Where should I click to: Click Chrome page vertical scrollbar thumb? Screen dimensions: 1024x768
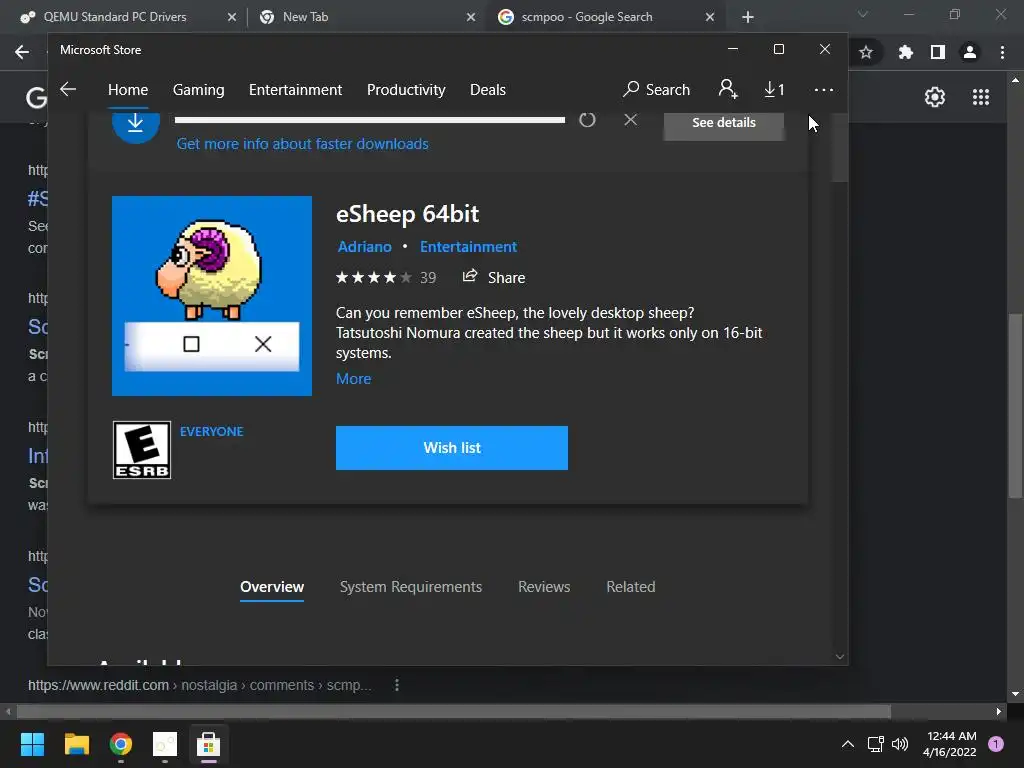click(1015, 406)
